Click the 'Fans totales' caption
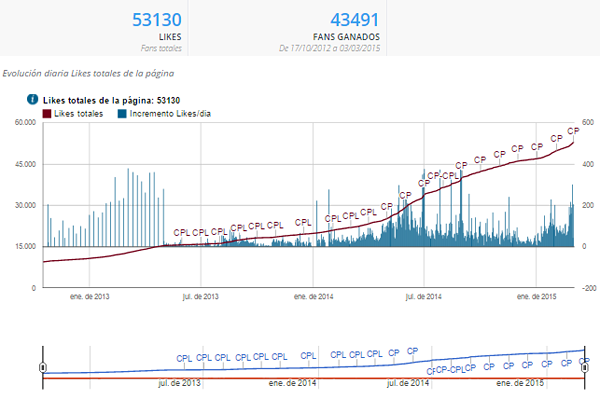Image resolution: width=600 pixels, height=399 pixels. click(161, 48)
